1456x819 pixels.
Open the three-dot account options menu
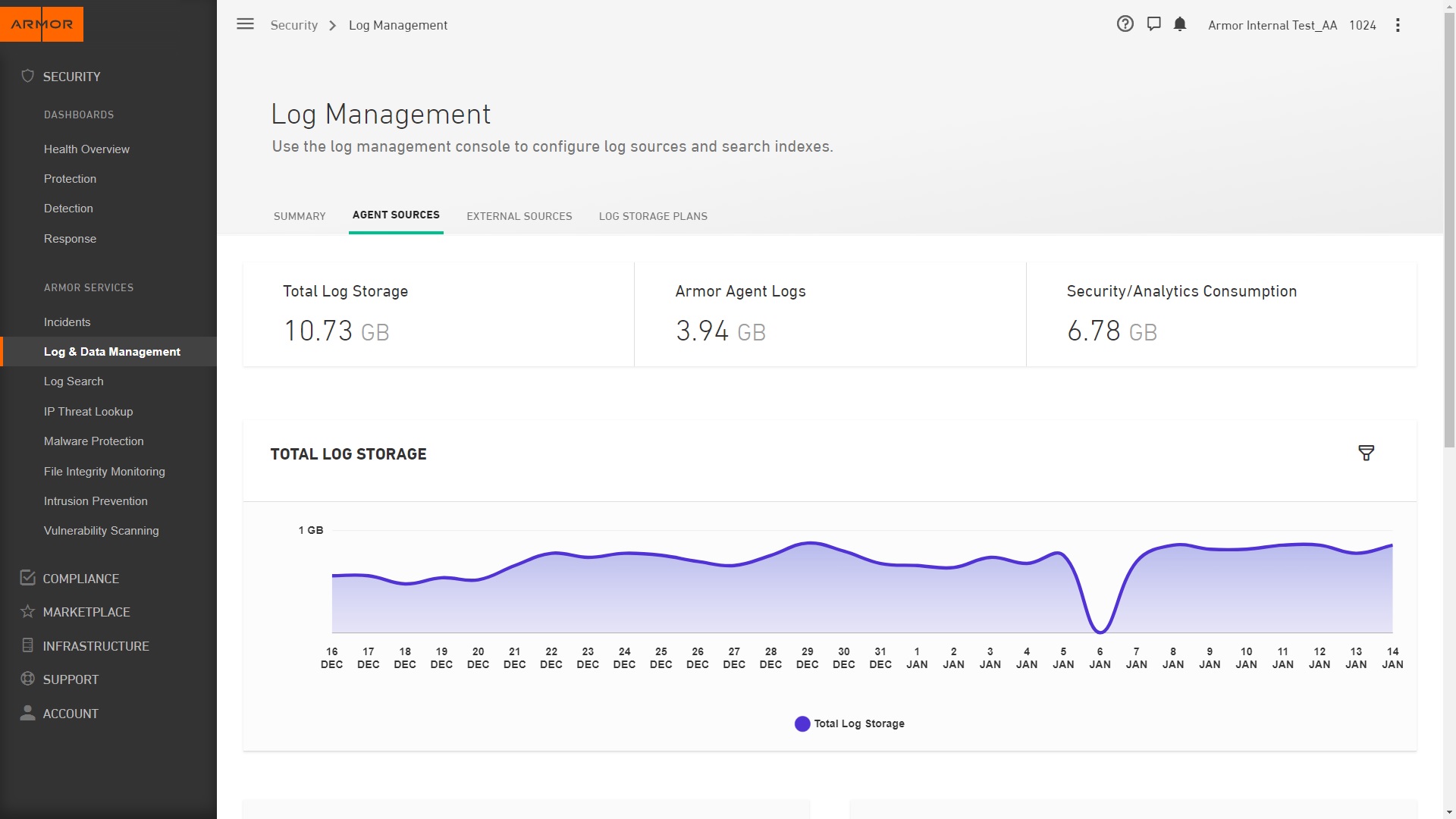[1398, 25]
